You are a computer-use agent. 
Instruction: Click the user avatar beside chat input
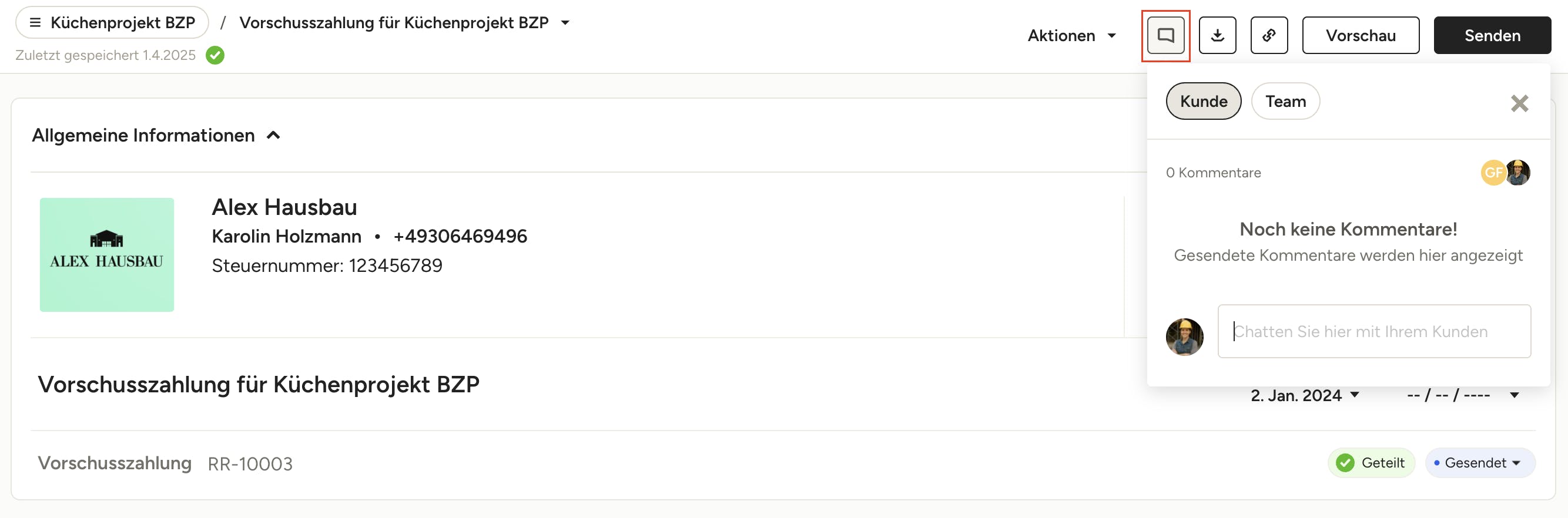pos(1184,336)
